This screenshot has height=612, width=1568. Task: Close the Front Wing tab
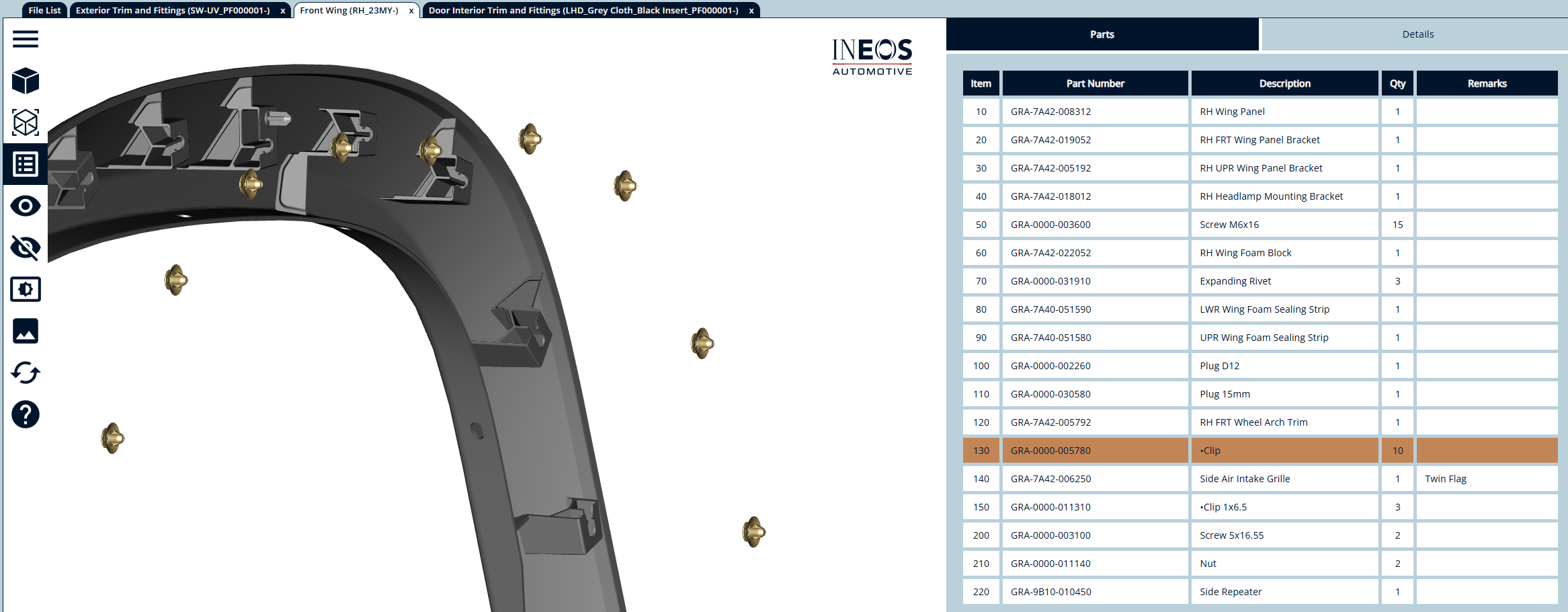[411, 11]
